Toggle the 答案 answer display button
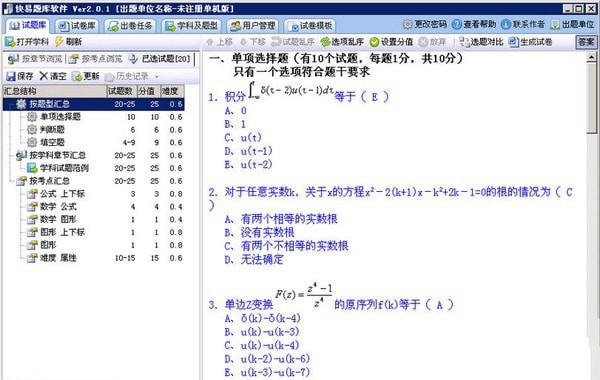Screen dimensions: 600x380 pos(586,42)
